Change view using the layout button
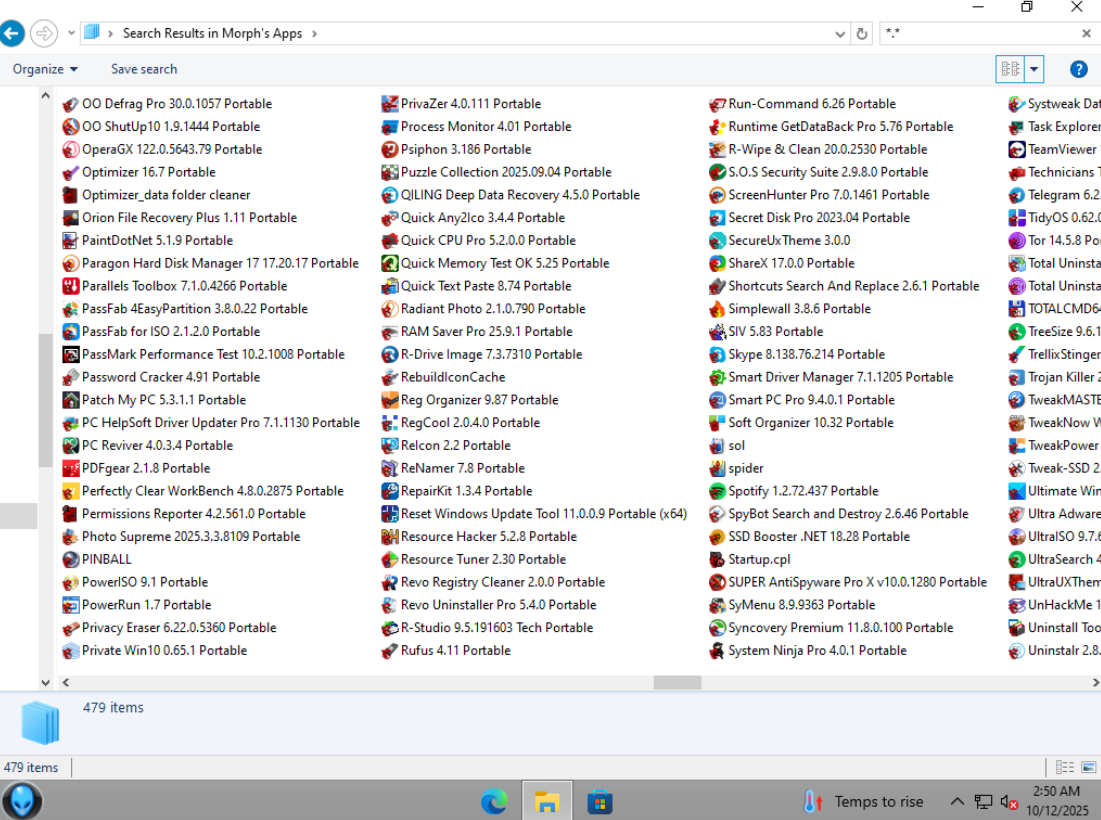This screenshot has width=1101, height=820. (x=1011, y=69)
